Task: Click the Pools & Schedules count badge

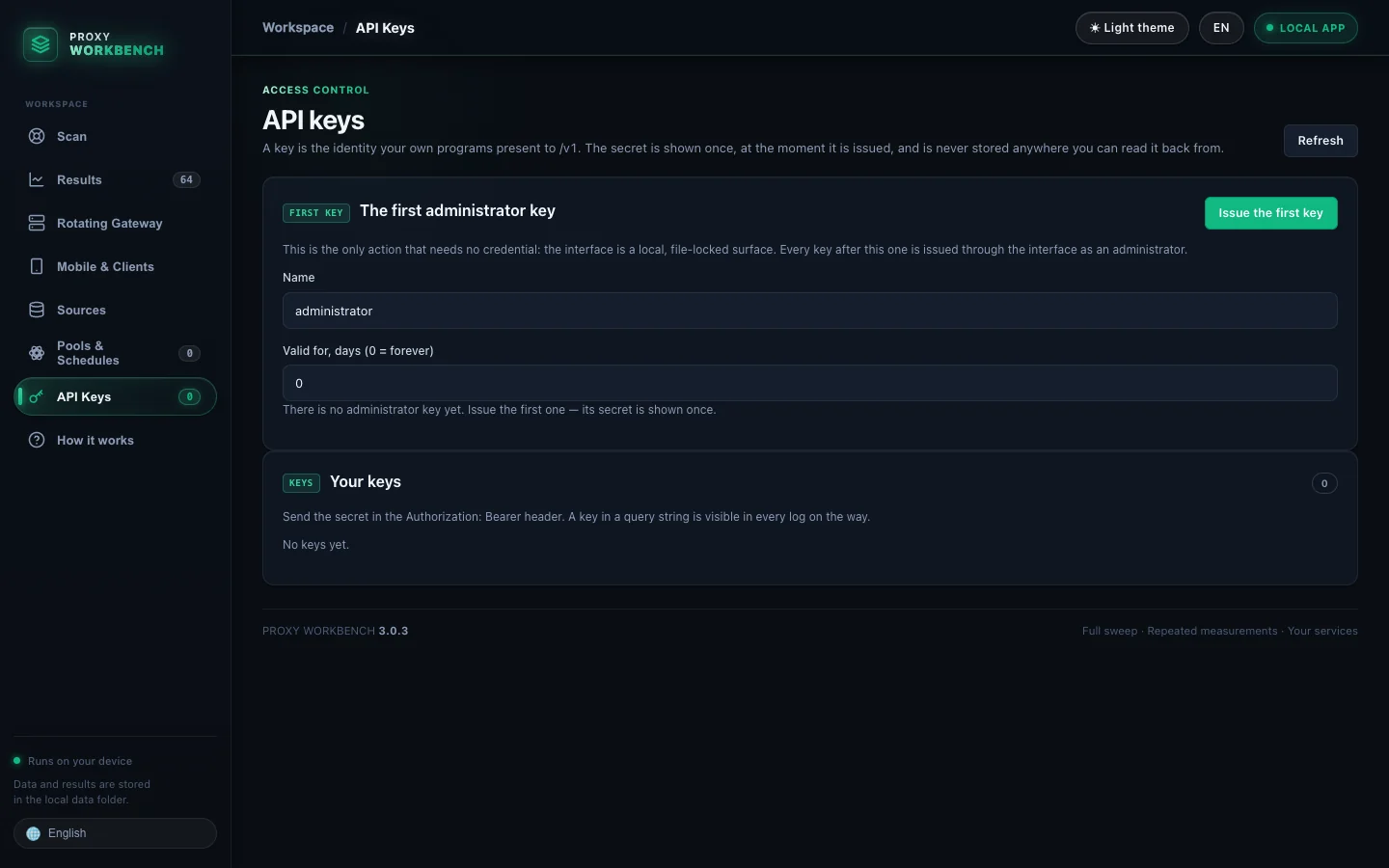Action: coord(189,353)
